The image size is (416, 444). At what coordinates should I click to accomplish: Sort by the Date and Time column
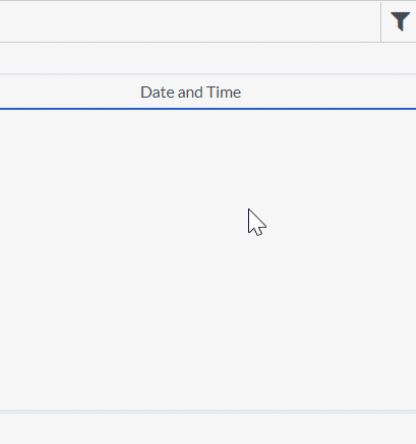(190, 92)
